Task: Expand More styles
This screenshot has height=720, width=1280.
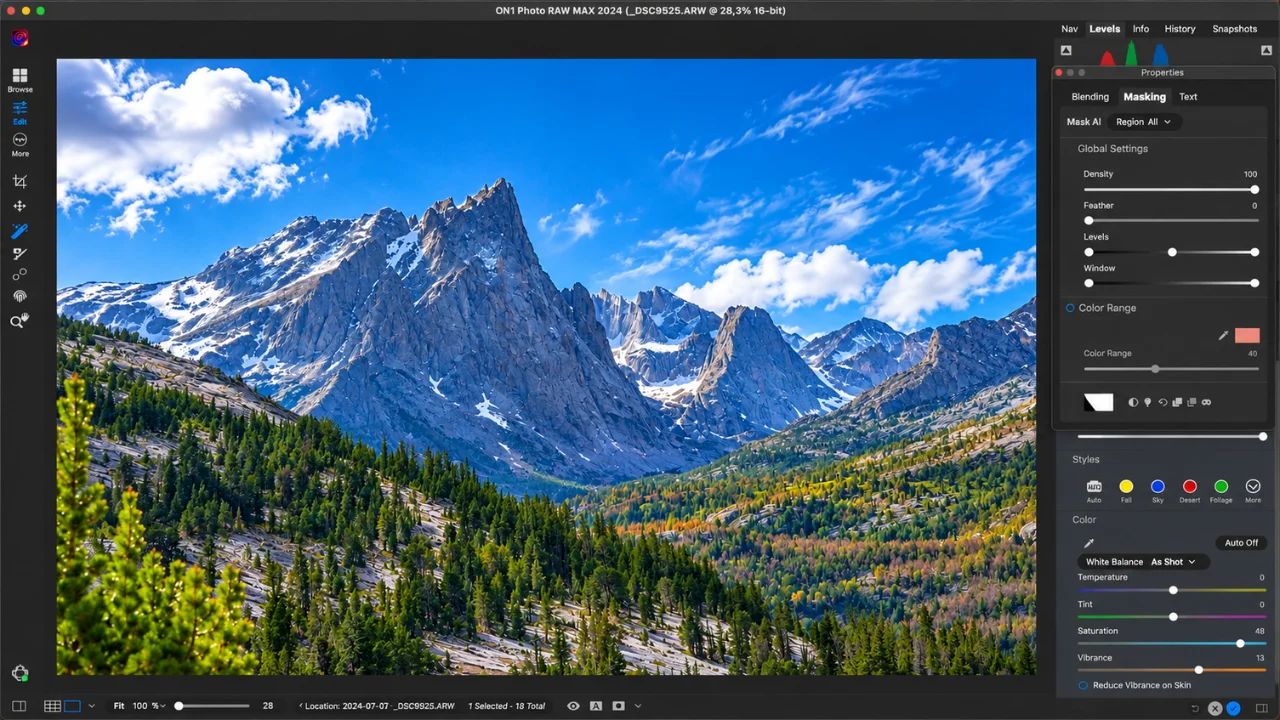Action: [x=1253, y=490]
